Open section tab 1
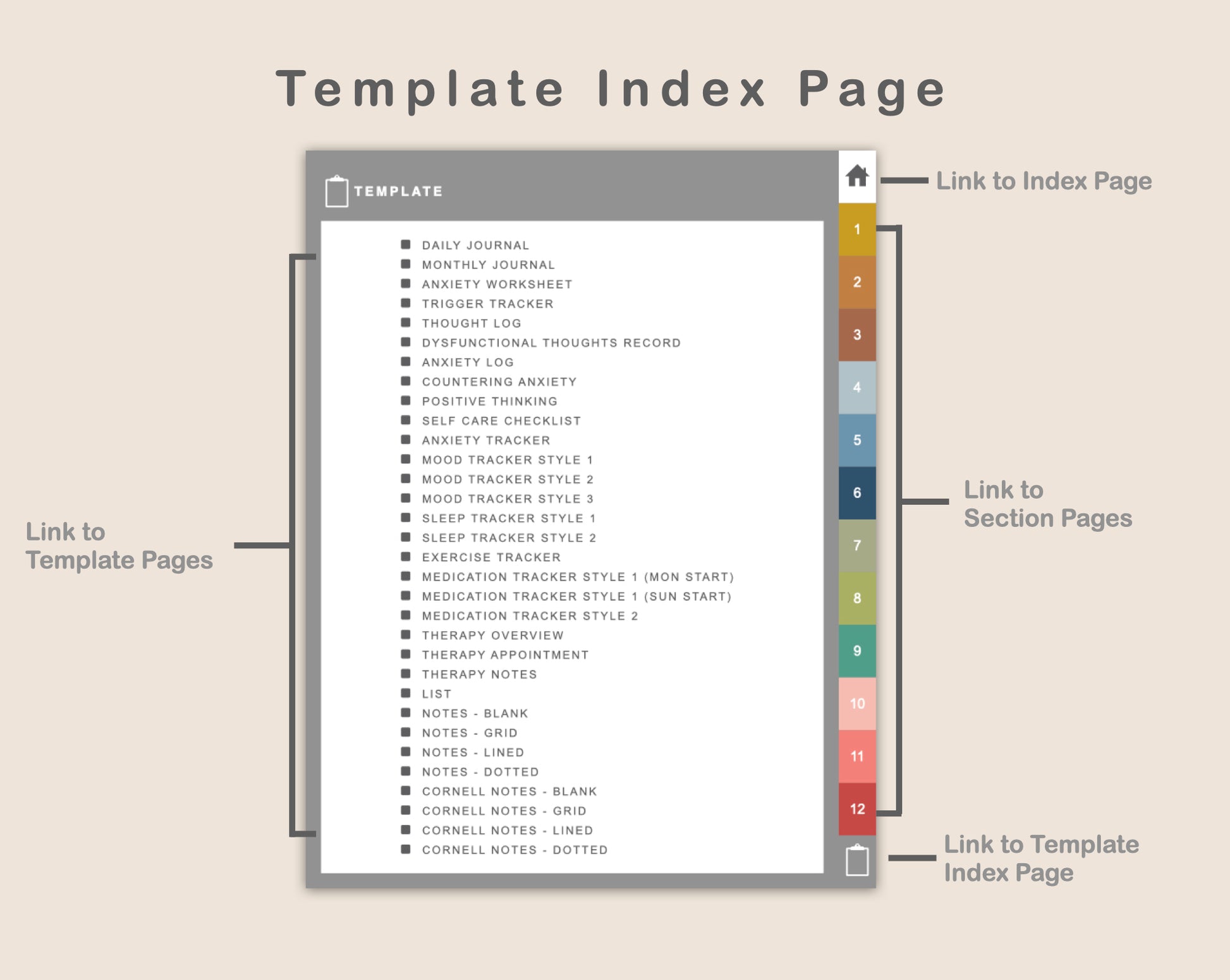Screen dimensions: 1230x980 pos(857,229)
